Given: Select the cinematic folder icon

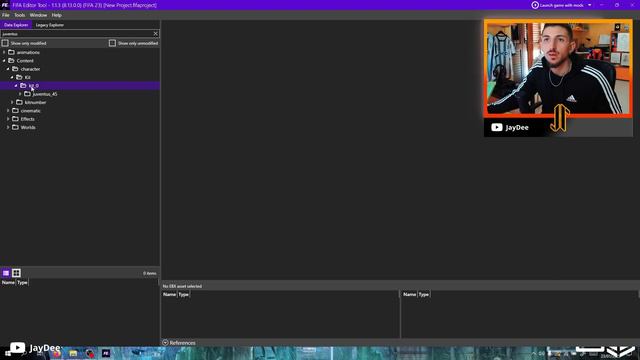Looking at the screenshot, I should tap(16, 111).
